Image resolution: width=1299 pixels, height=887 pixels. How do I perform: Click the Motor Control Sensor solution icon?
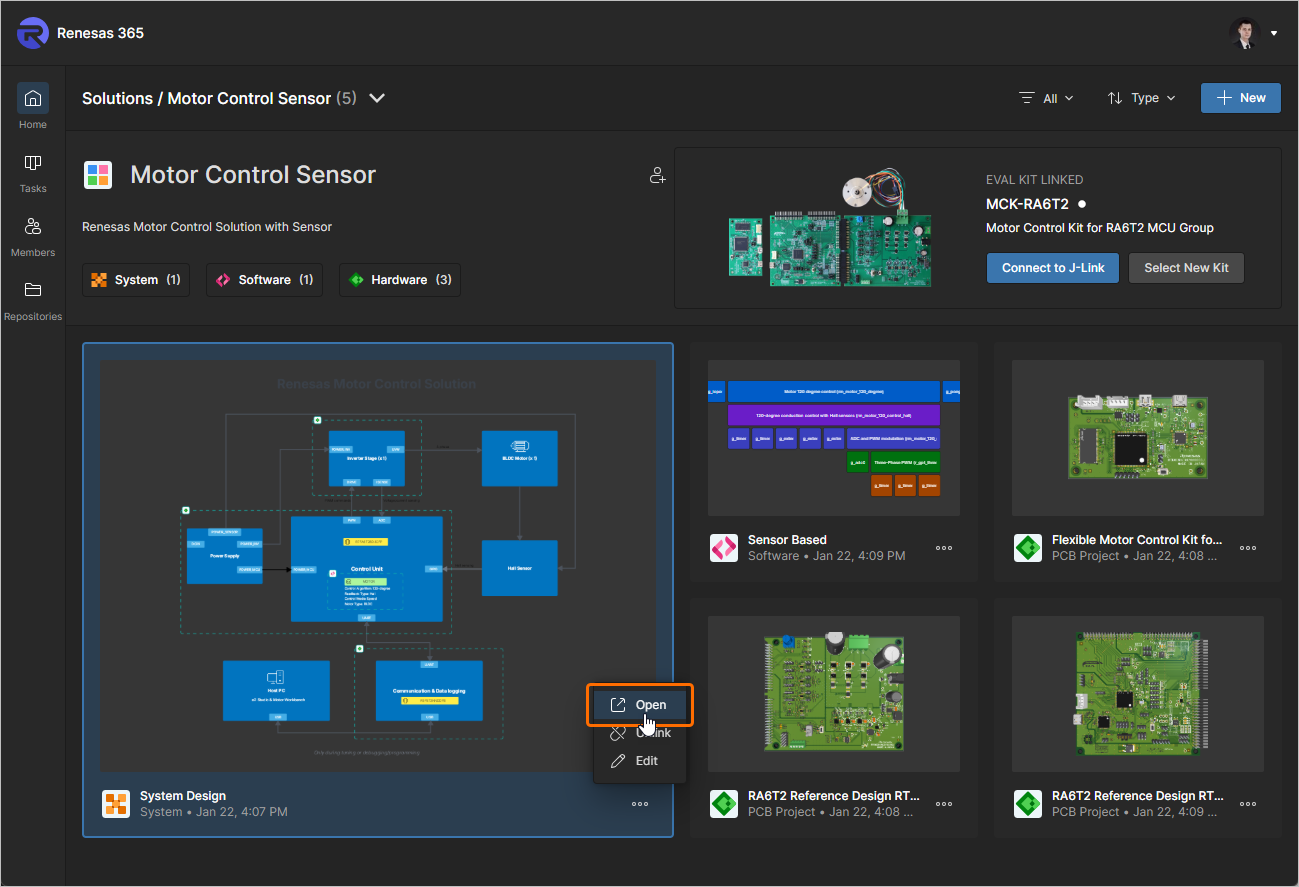pos(98,175)
